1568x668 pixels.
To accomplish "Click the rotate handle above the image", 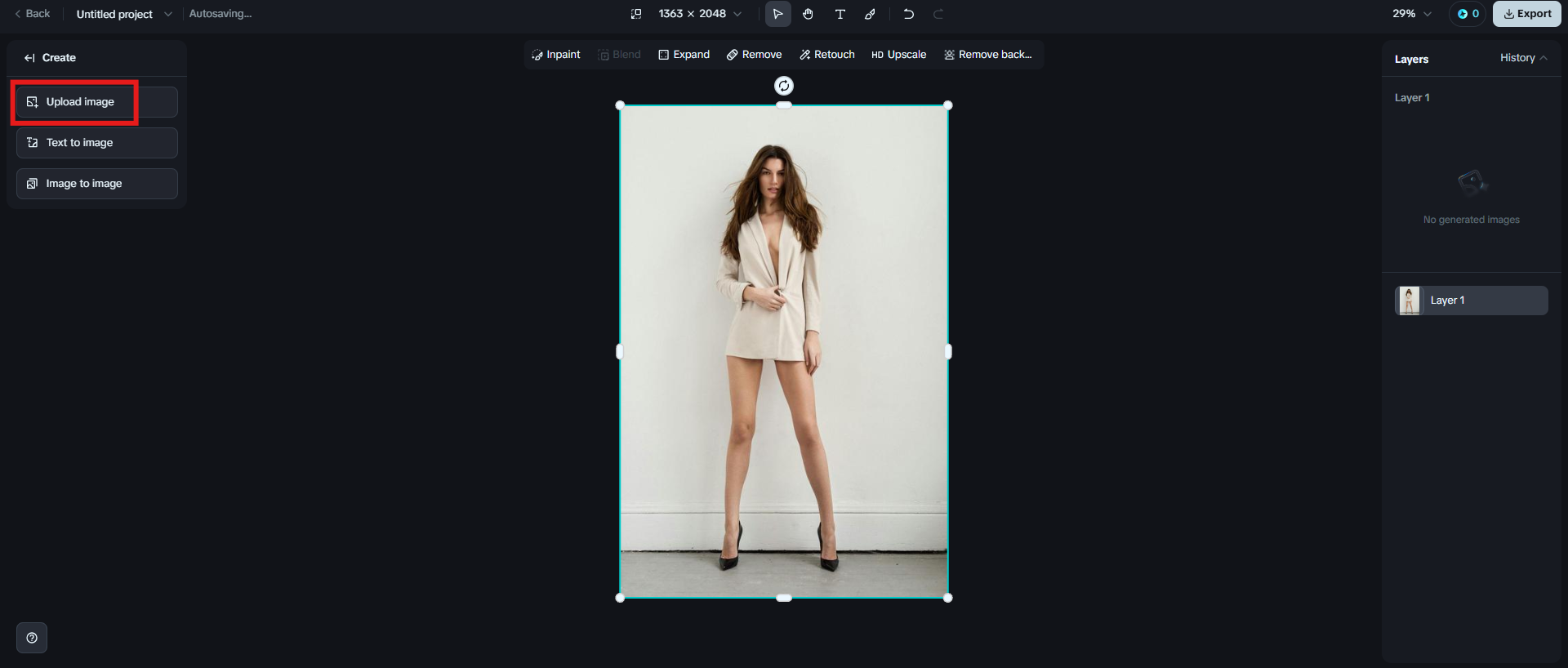I will [784, 86].
